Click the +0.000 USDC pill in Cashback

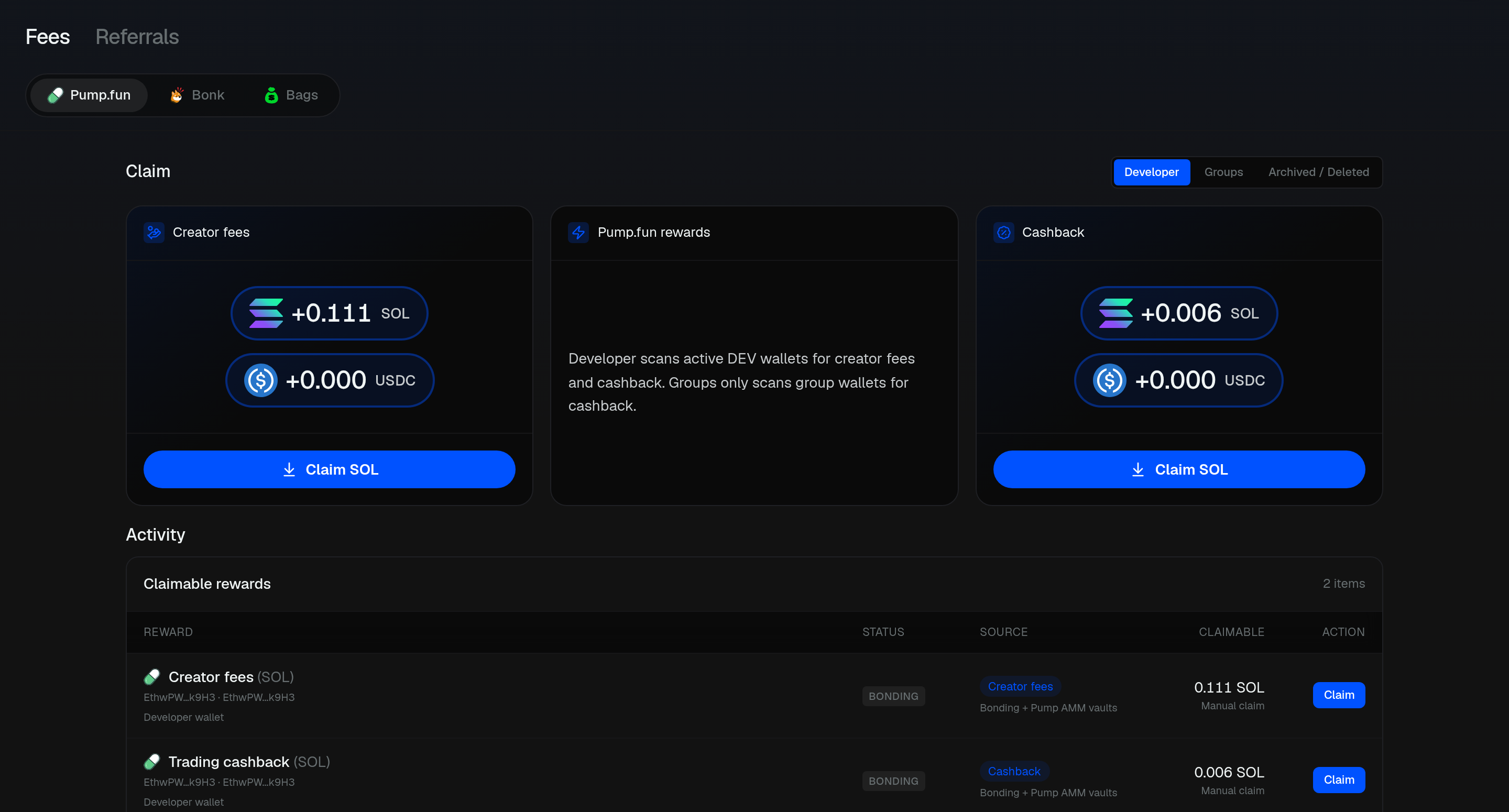tap(1178, 380)
